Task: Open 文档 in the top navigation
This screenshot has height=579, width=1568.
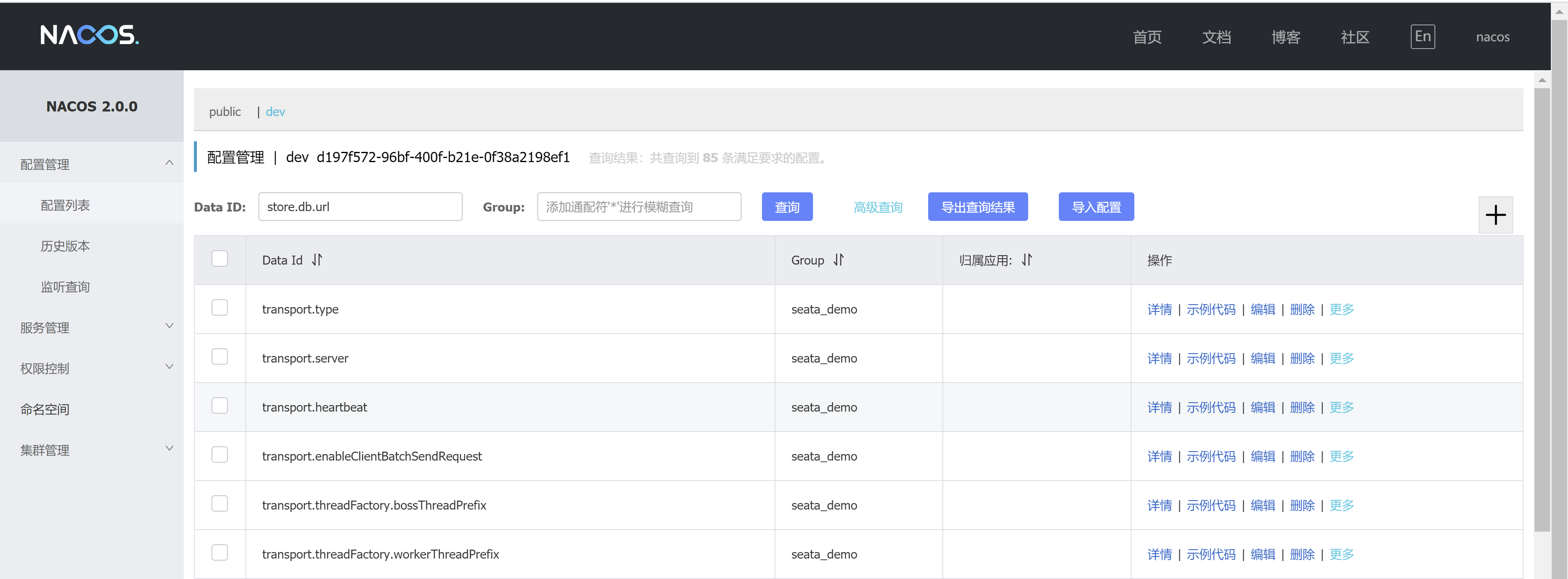Action: coord(1216,37)
